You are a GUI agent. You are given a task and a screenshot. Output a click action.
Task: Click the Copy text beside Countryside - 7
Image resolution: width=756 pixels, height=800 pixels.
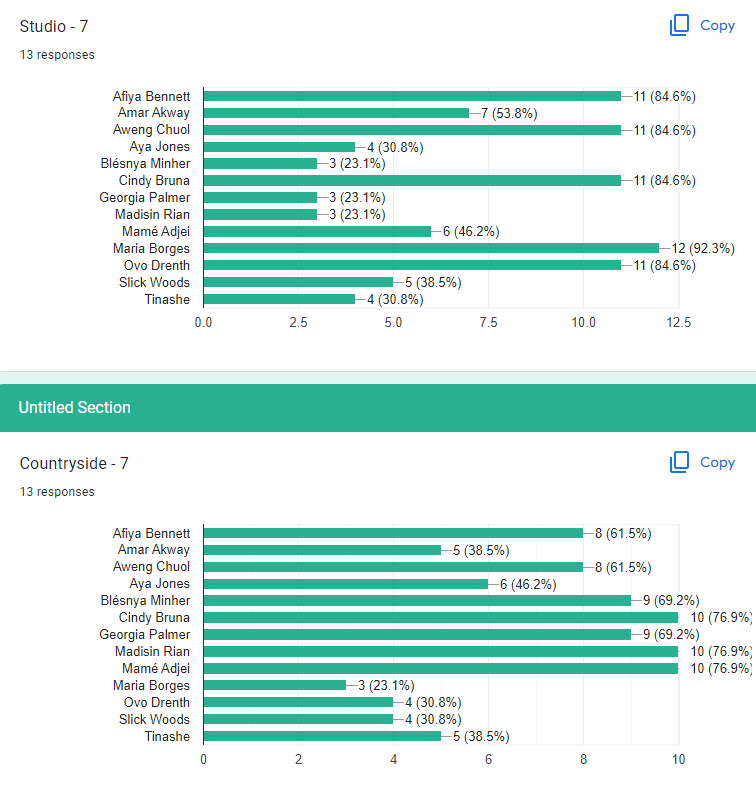tap(717, 462)
